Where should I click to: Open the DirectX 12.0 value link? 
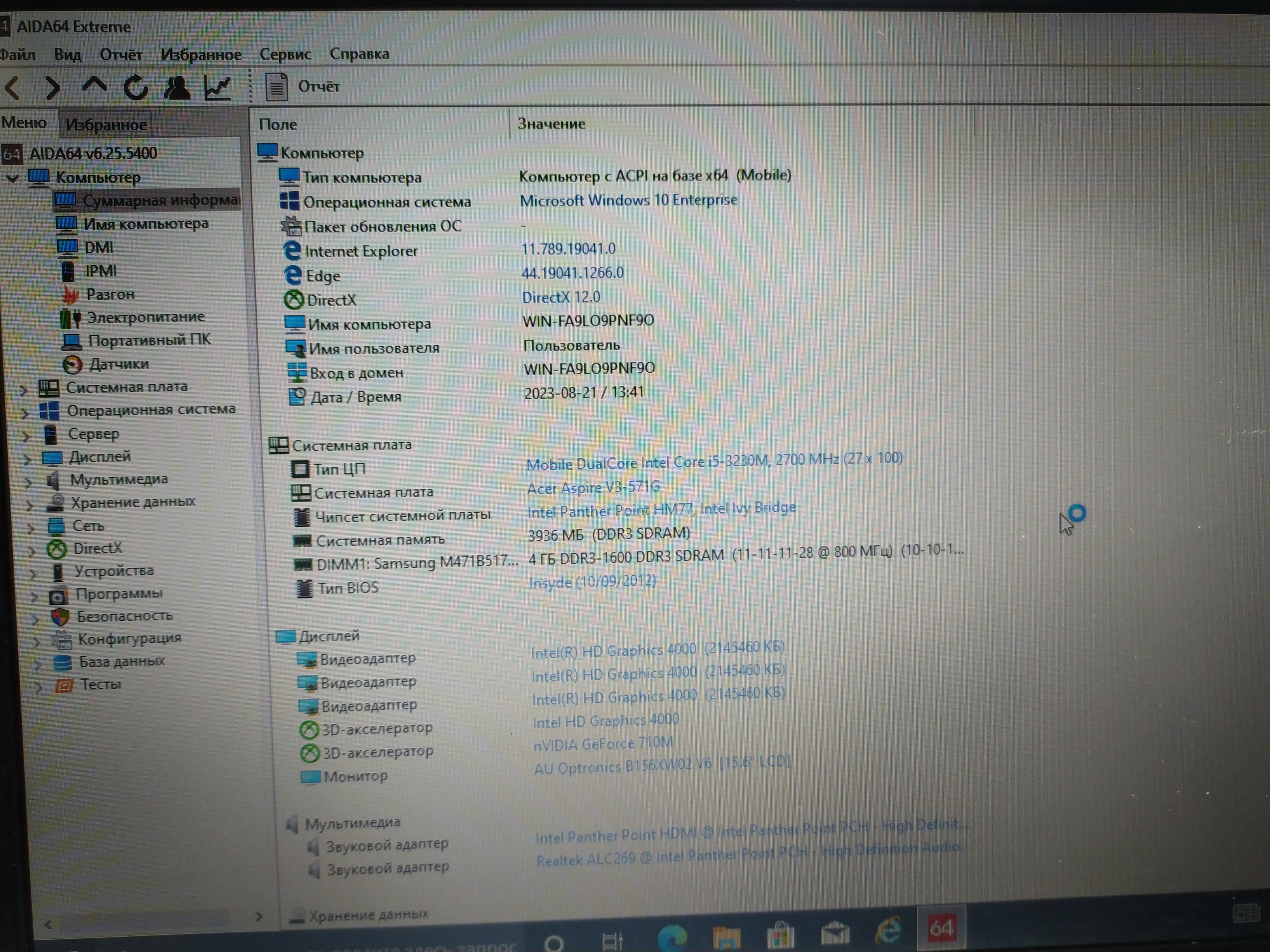click(x=561, y=297)
